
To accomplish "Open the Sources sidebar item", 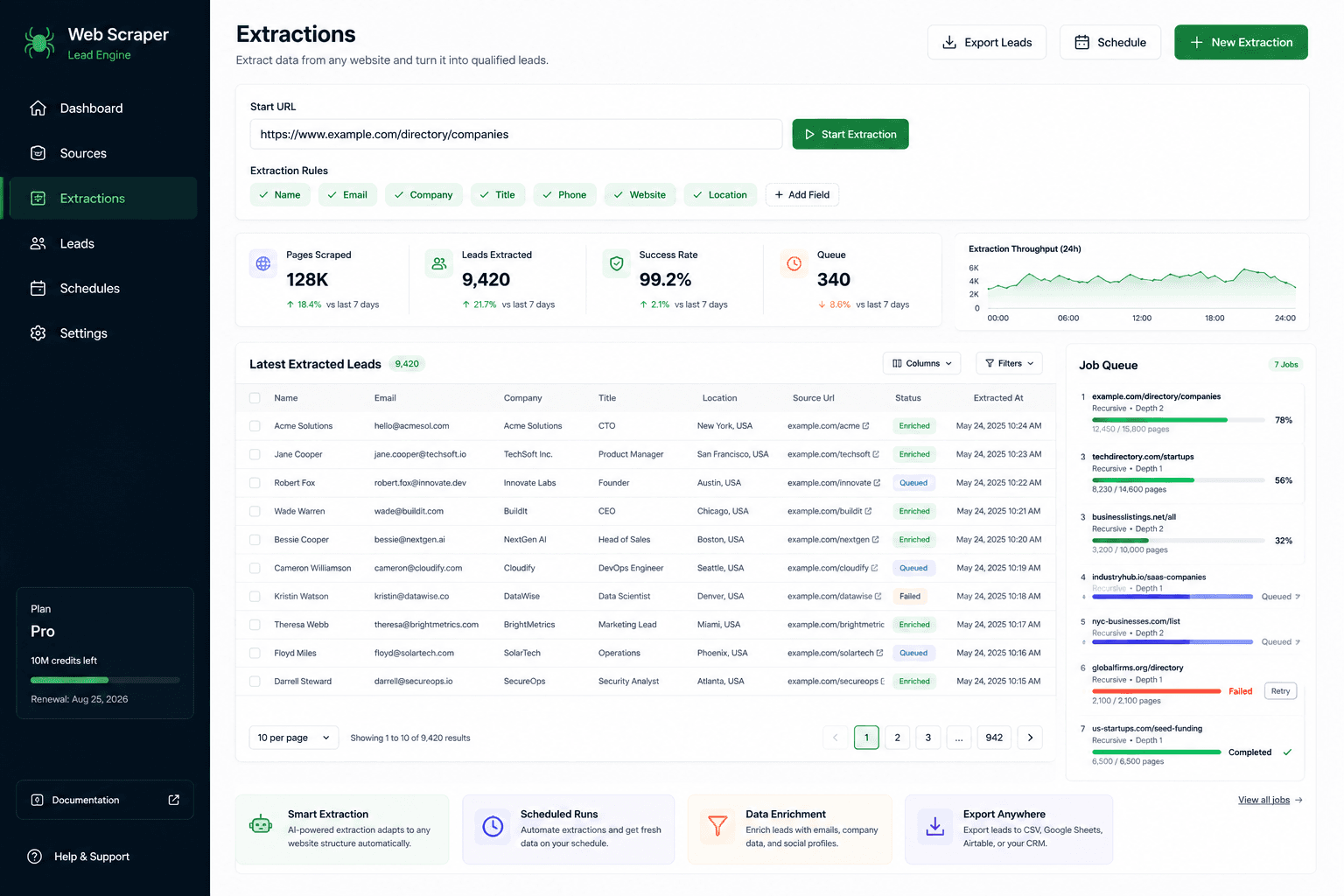I will pos(103,153).
